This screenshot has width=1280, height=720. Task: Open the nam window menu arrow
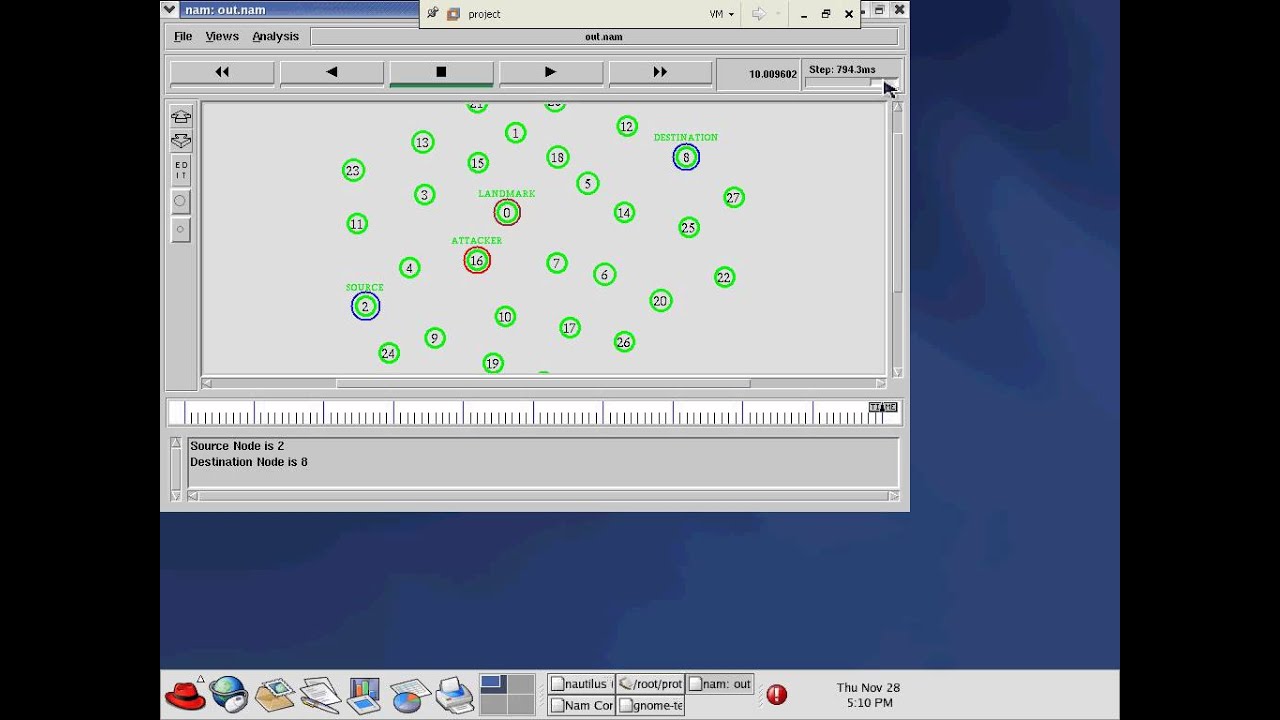(169, 9)
